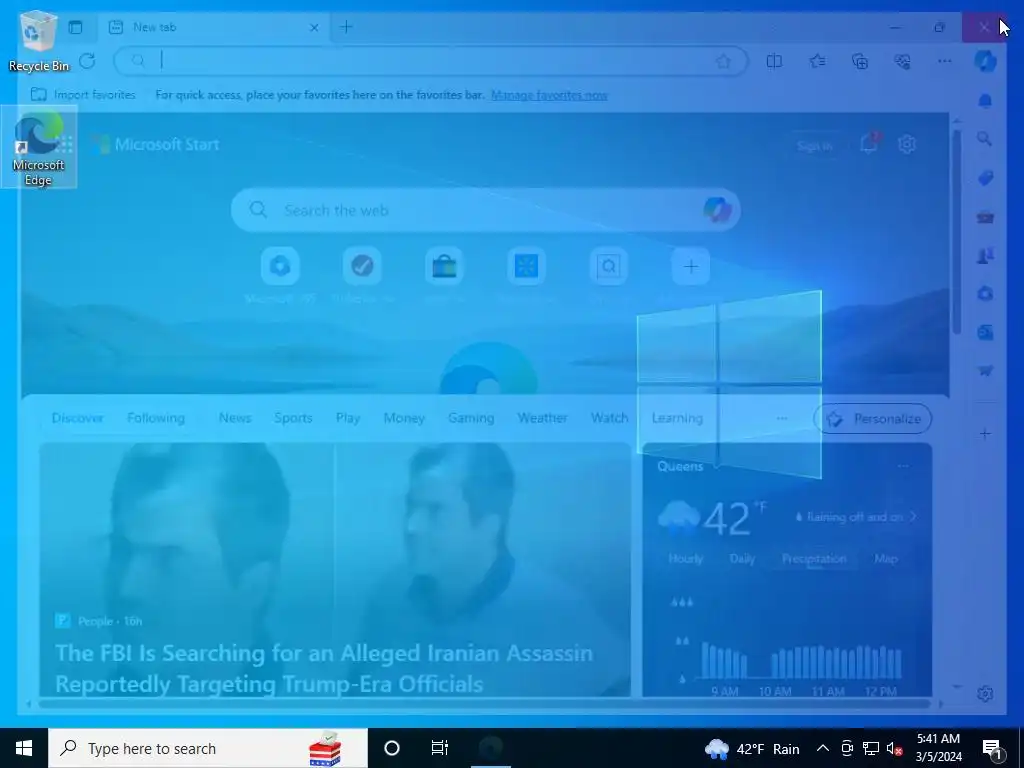Open the Sports feed tab

pyautogui.click(x=293, y=418)
